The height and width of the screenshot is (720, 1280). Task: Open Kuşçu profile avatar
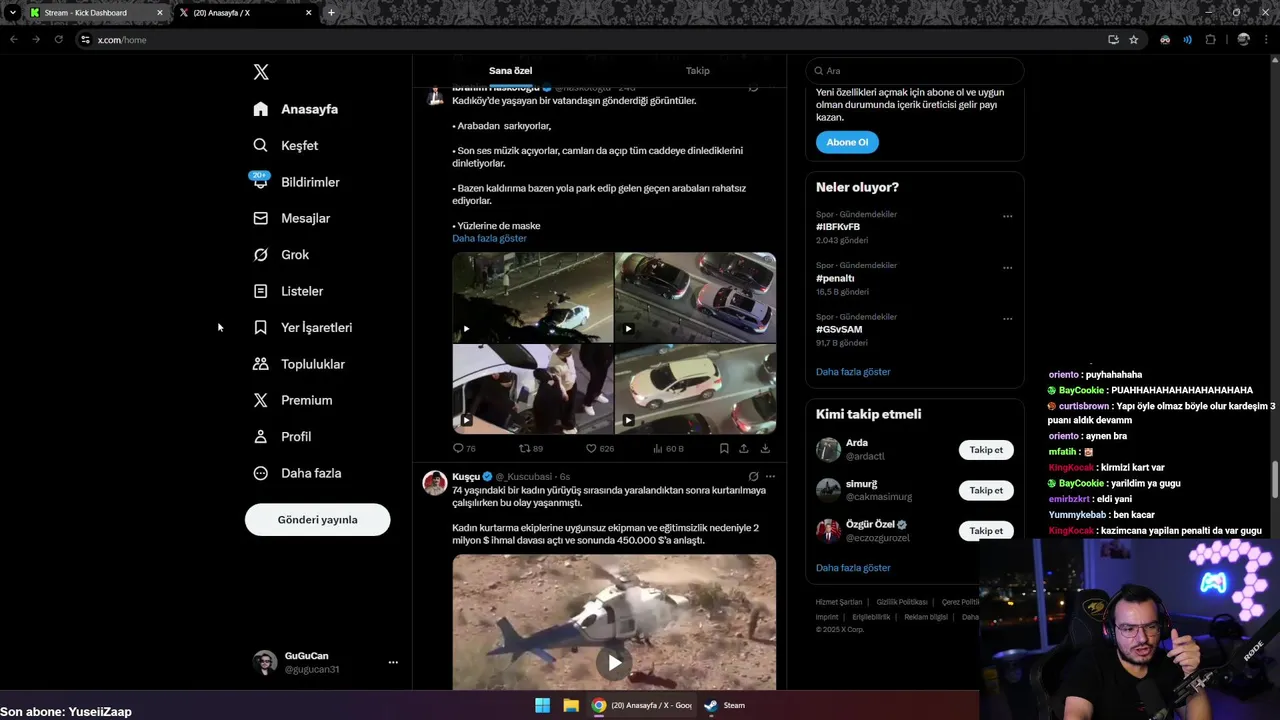click(435, 483)
